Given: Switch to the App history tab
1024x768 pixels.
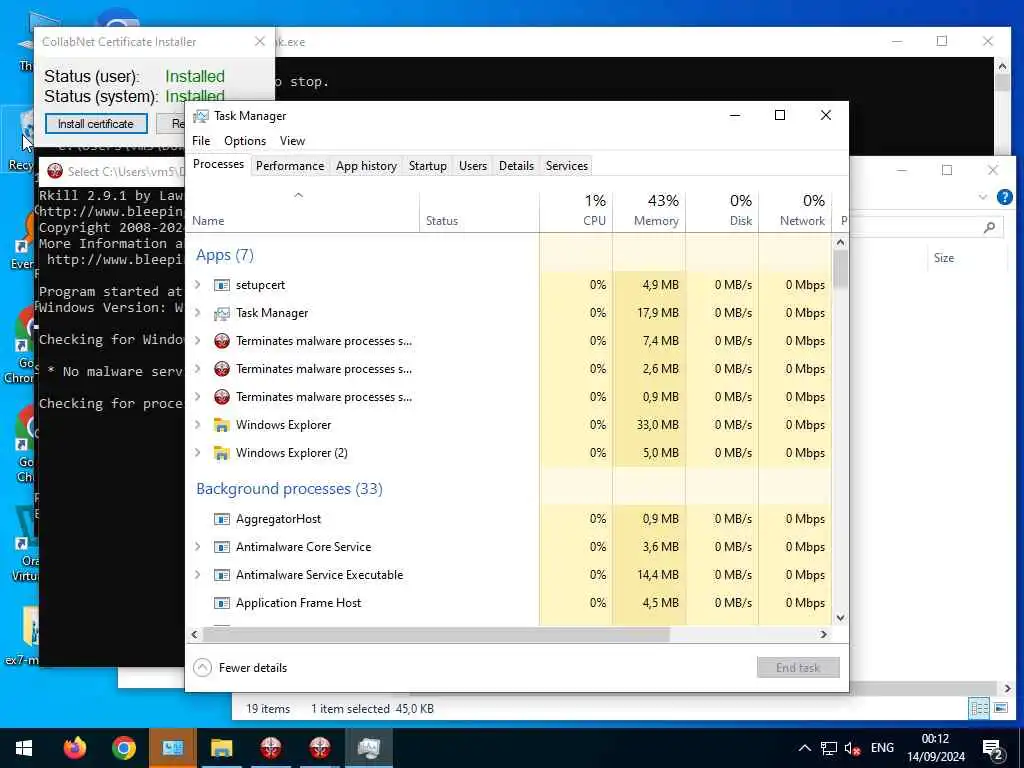Looking at the screenshot, I should (x=366, y=166).
